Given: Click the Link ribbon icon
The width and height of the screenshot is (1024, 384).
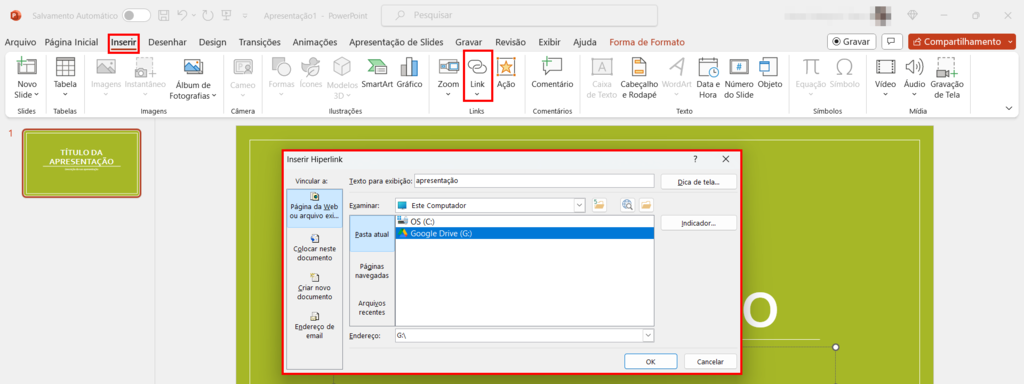Looking at the screenshot, I should pos(477,67).
